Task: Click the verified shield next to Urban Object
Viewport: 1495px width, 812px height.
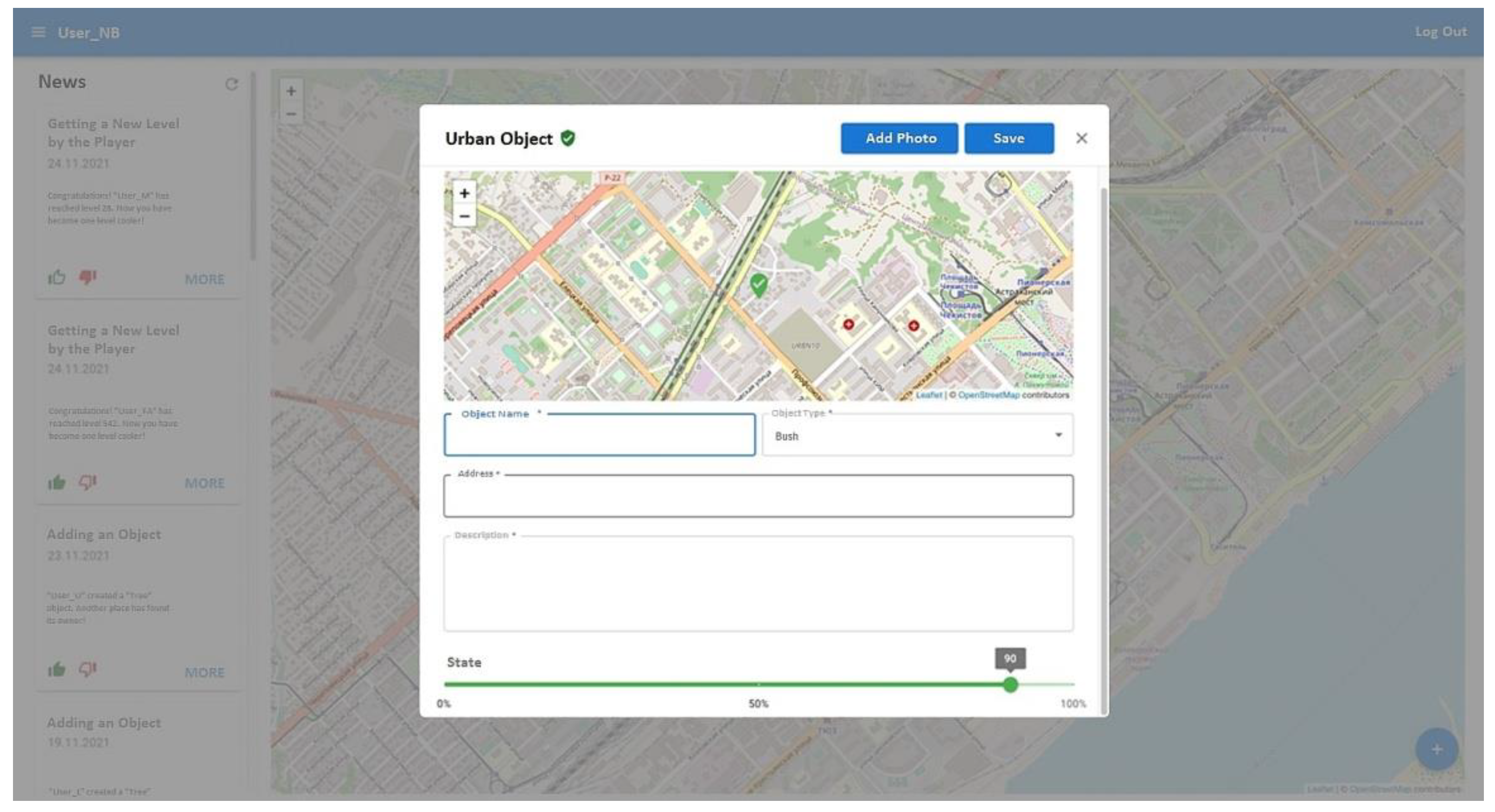Action: tap(568, 138)
